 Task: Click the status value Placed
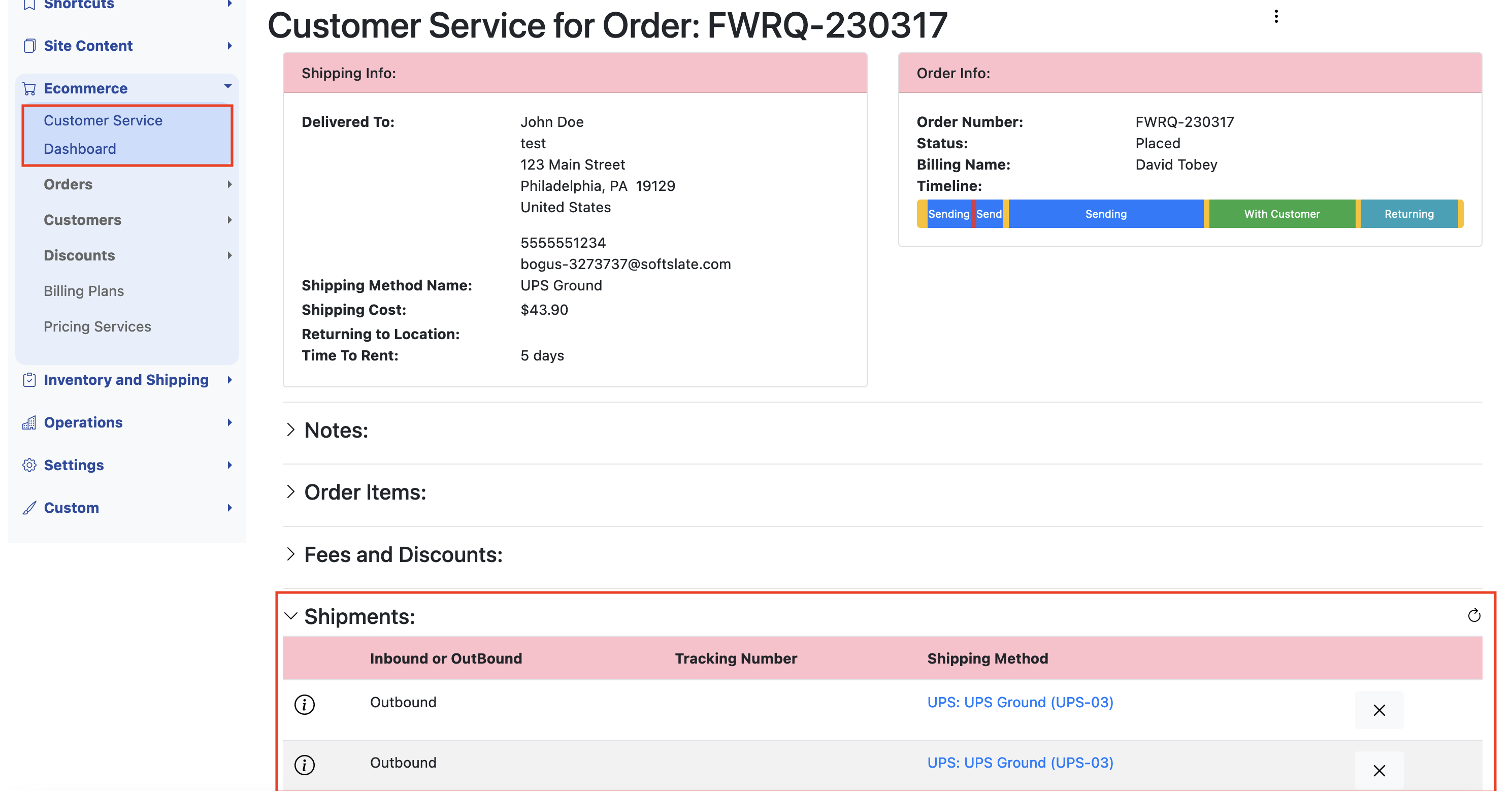1158,143
